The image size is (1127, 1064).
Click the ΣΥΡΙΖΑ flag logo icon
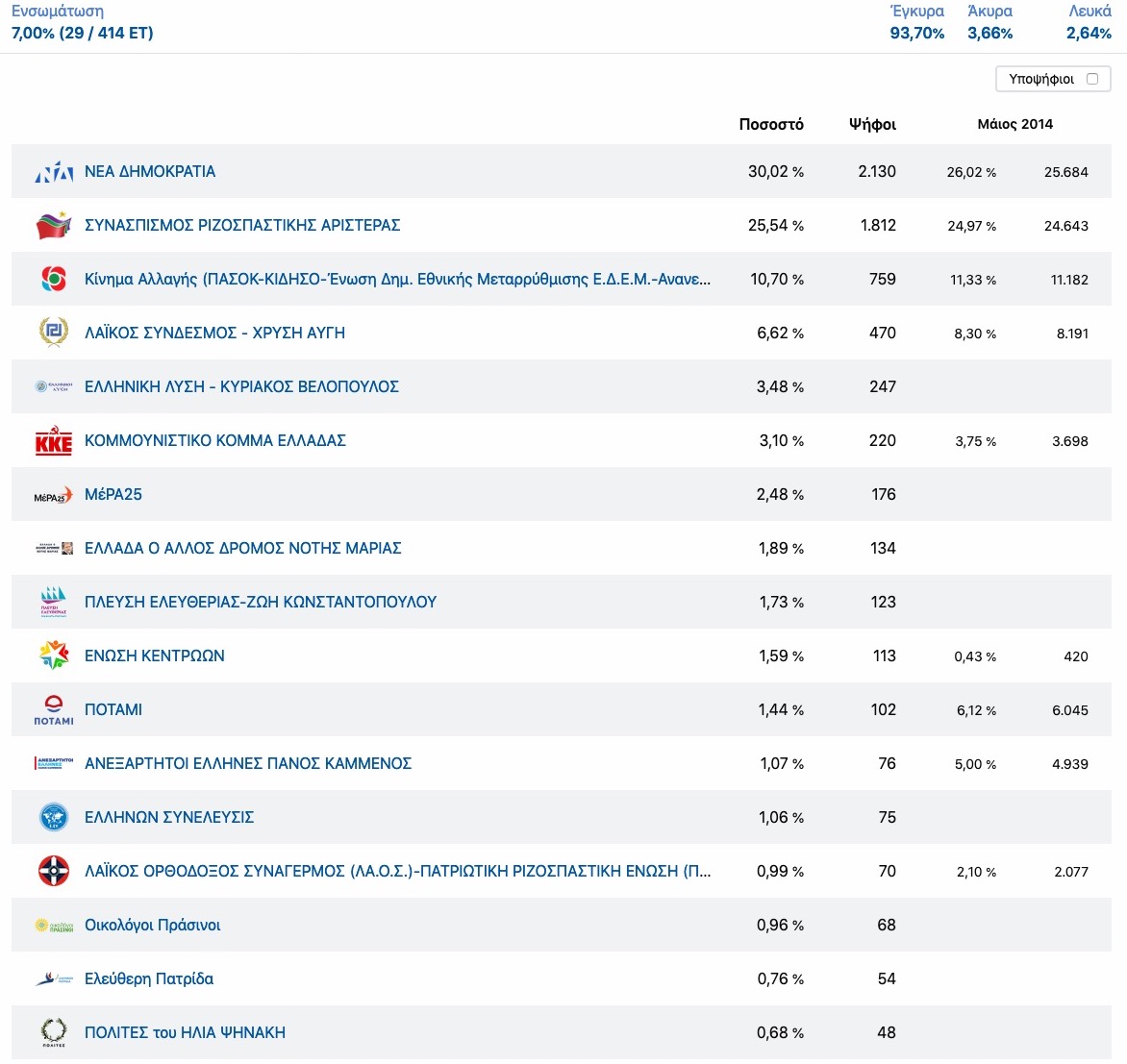click(x=54, y=225)
